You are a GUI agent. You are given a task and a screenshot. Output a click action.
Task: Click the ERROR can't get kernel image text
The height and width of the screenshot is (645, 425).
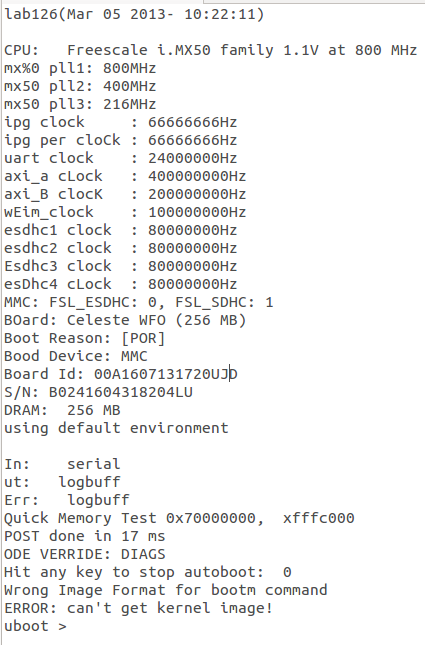click(139, 608)
